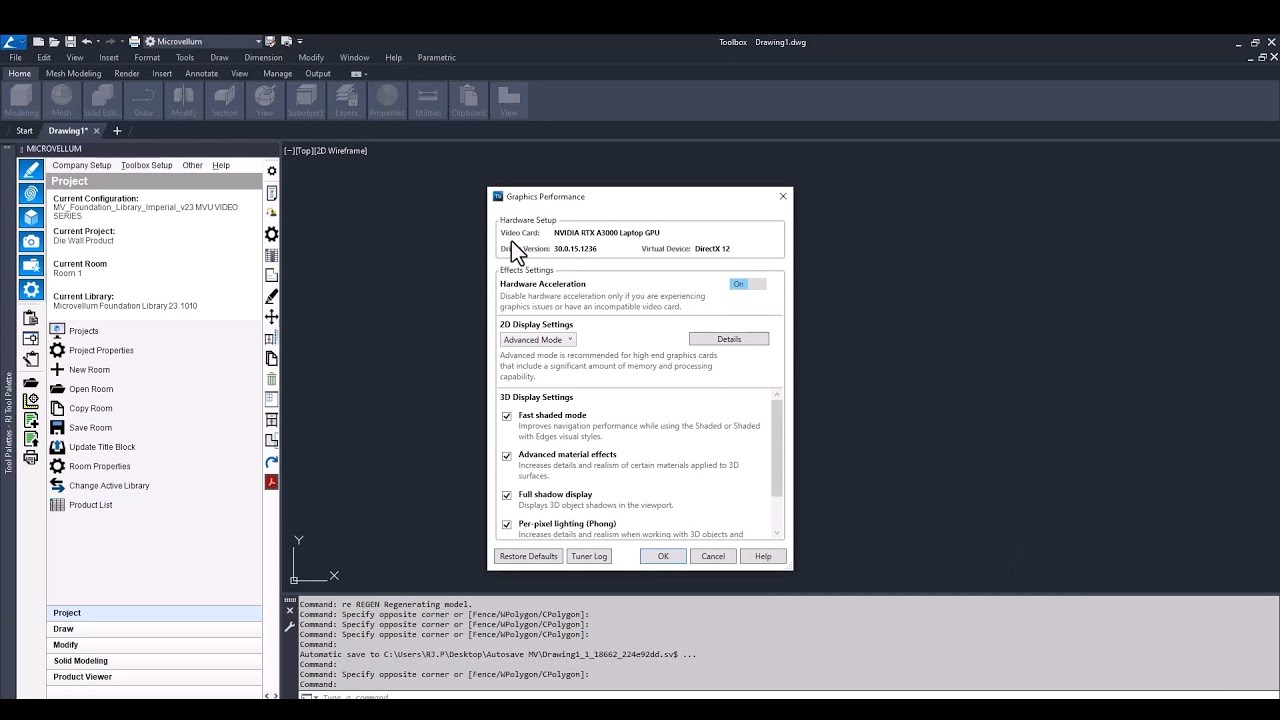1280x720 pixels.
Task: Click OK in Graphics Performance dialog
Action: tap(663, 556)
